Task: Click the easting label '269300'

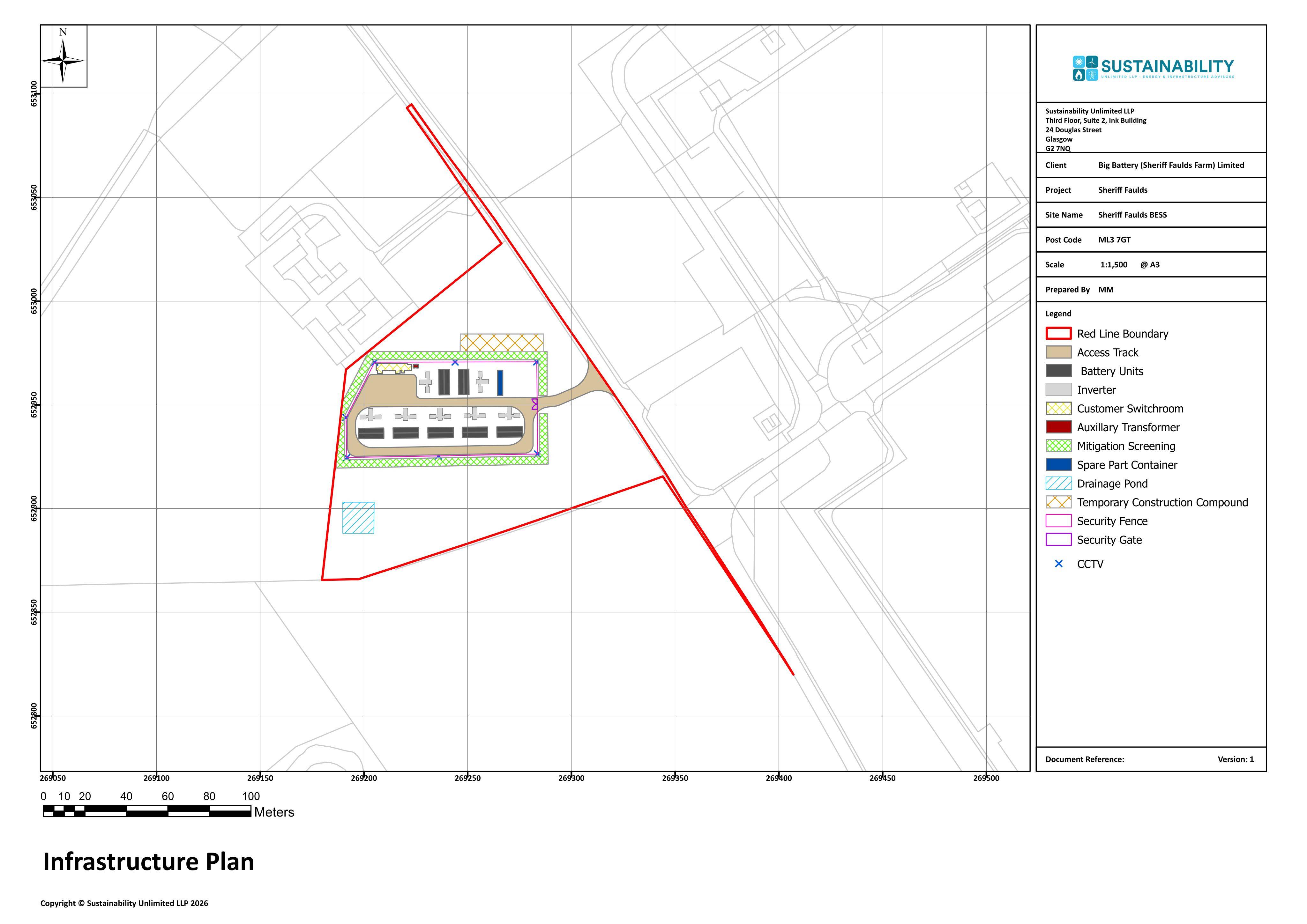Action: click(x=571, y=778)
